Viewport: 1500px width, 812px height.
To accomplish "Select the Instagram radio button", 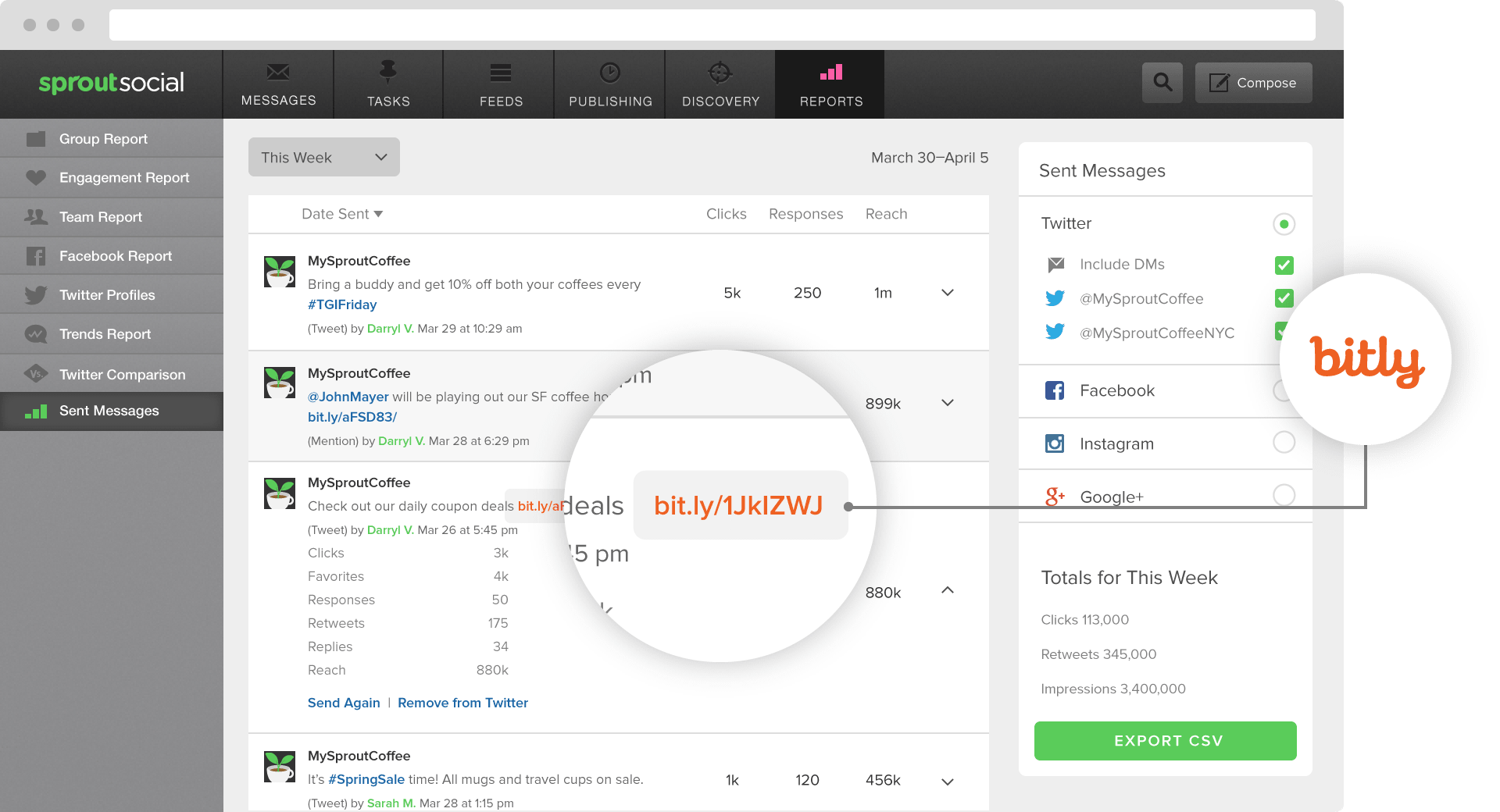I will [x=1284, y=442].
